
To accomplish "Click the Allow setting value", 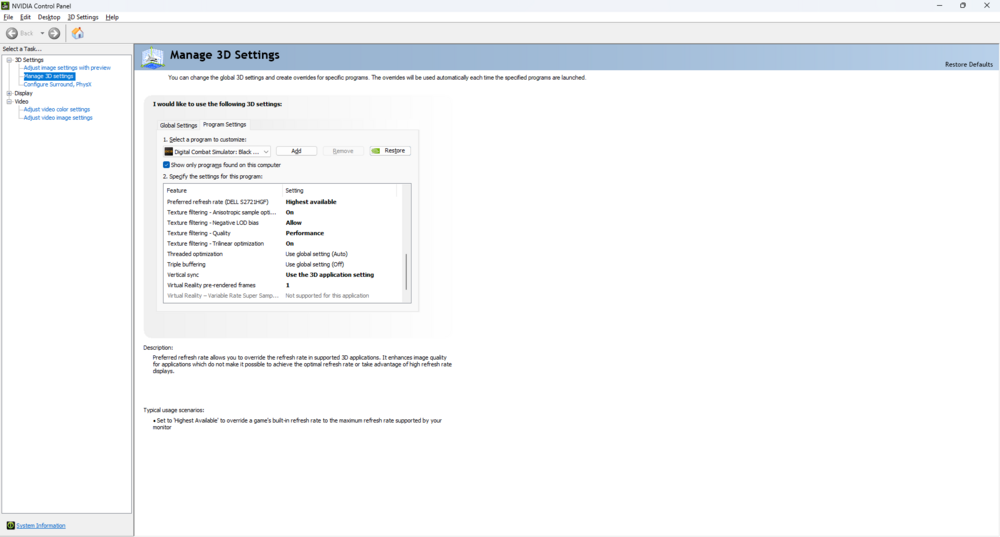I will [x=294, y=223].
